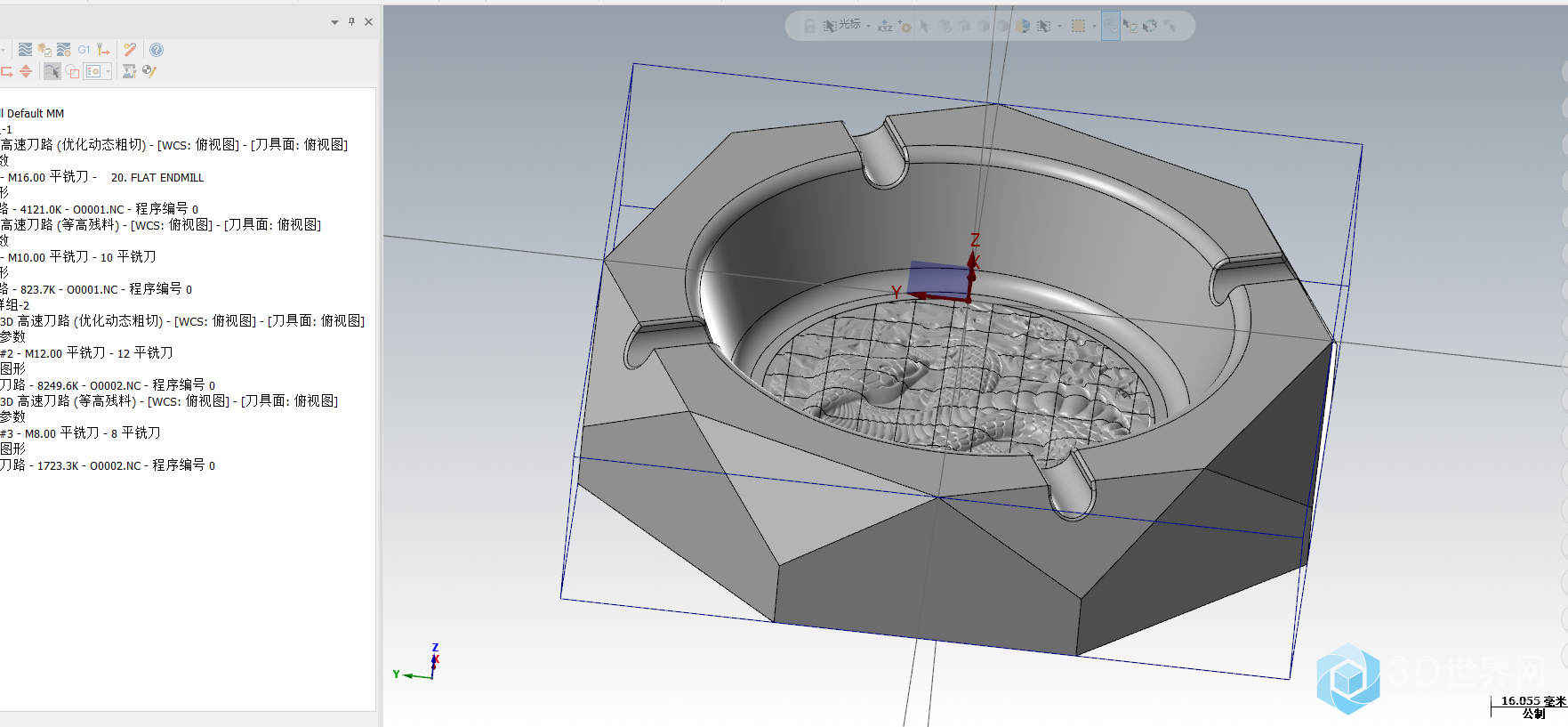Open the window selection mode dropdown arrow
Image resolution: width=1568 pixels, height=727 pixels.
tap(1059, 26)
